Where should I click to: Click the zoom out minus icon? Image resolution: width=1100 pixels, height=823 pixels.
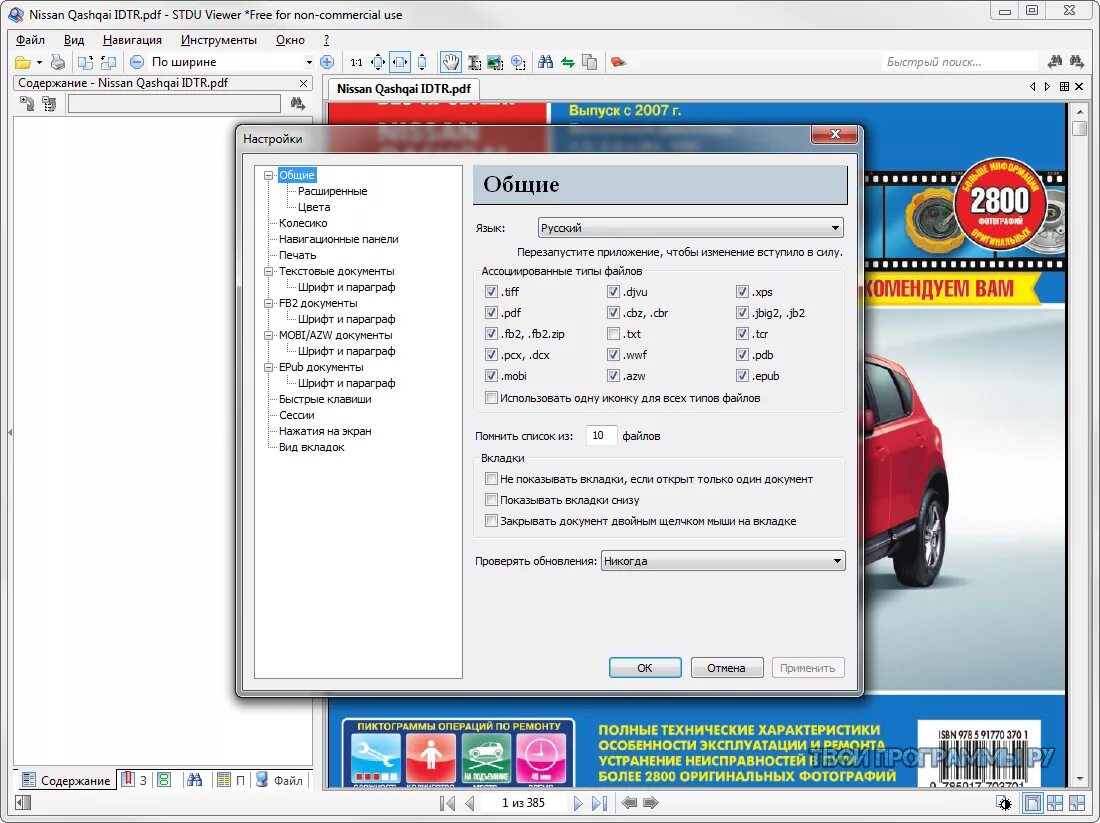pyautogui.click(x=138, y=62)
